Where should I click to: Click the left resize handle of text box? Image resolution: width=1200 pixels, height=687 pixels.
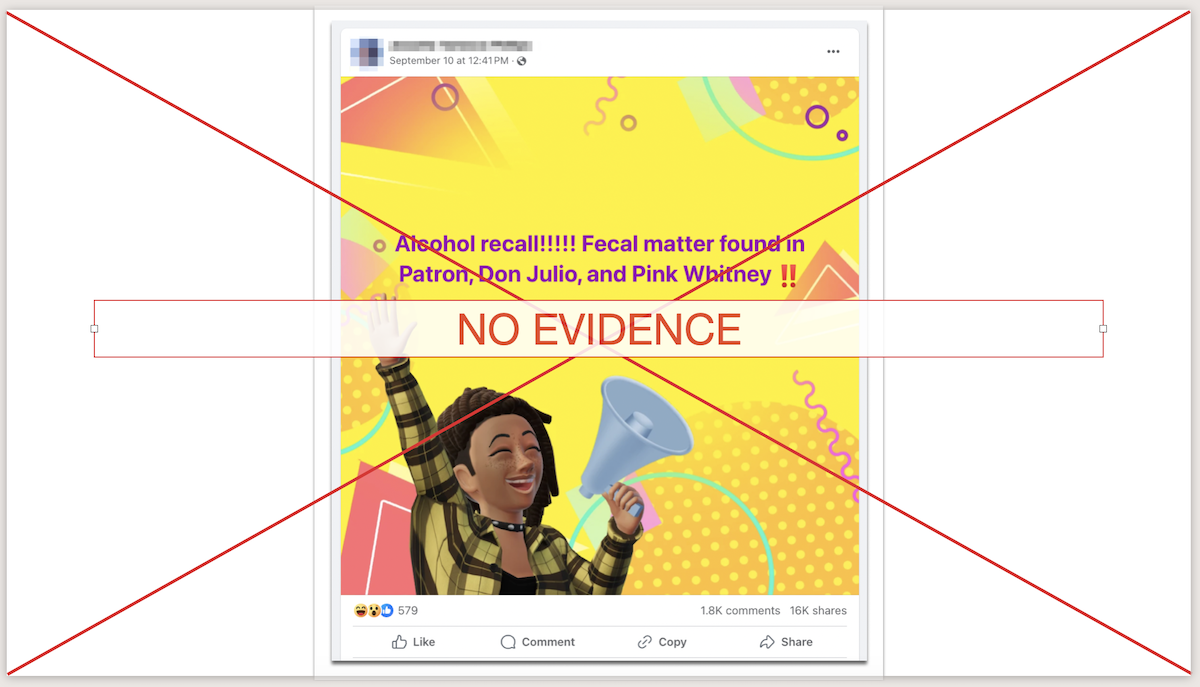[94, 329]
